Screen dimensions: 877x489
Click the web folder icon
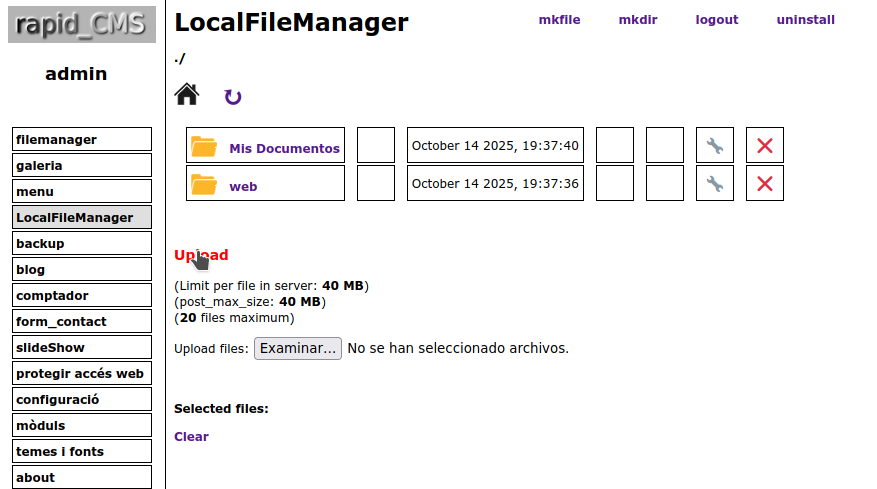(x=204, y=185)
